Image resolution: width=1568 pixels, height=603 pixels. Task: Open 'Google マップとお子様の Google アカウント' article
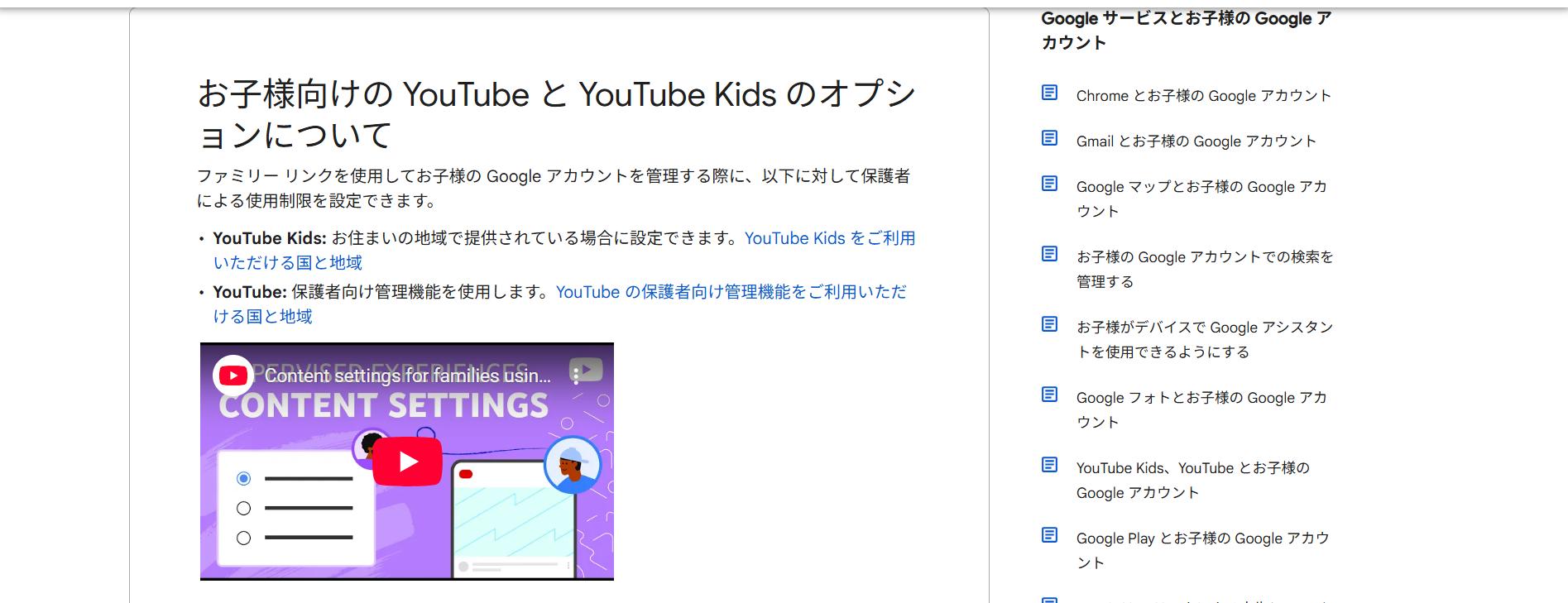click(1201, 199)
